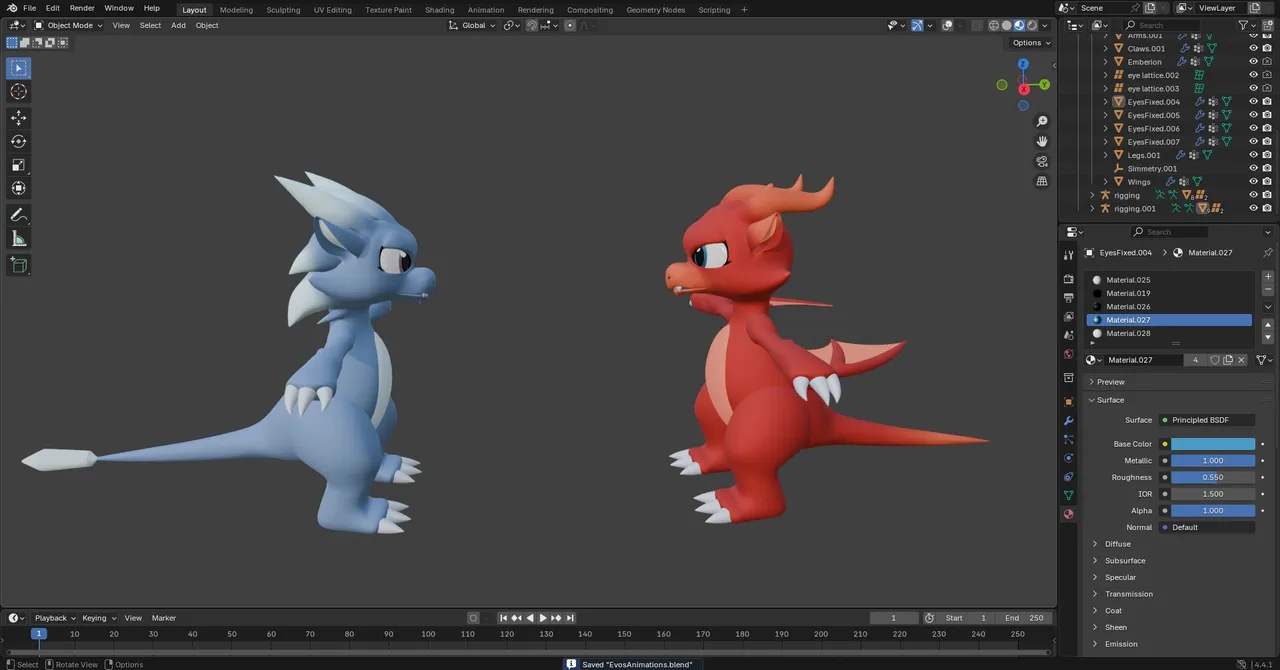Open the Render menu
This screenshot has height=670, width=1280.
point(82,8)
